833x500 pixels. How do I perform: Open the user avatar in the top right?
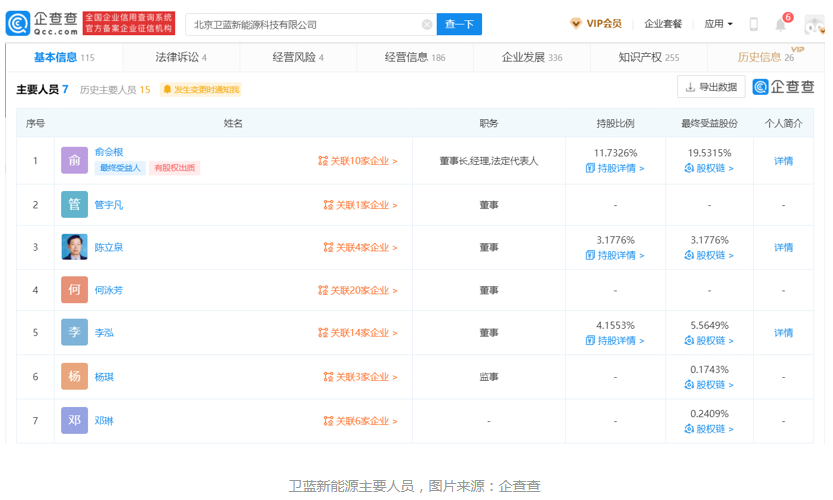tap(814, 24)
